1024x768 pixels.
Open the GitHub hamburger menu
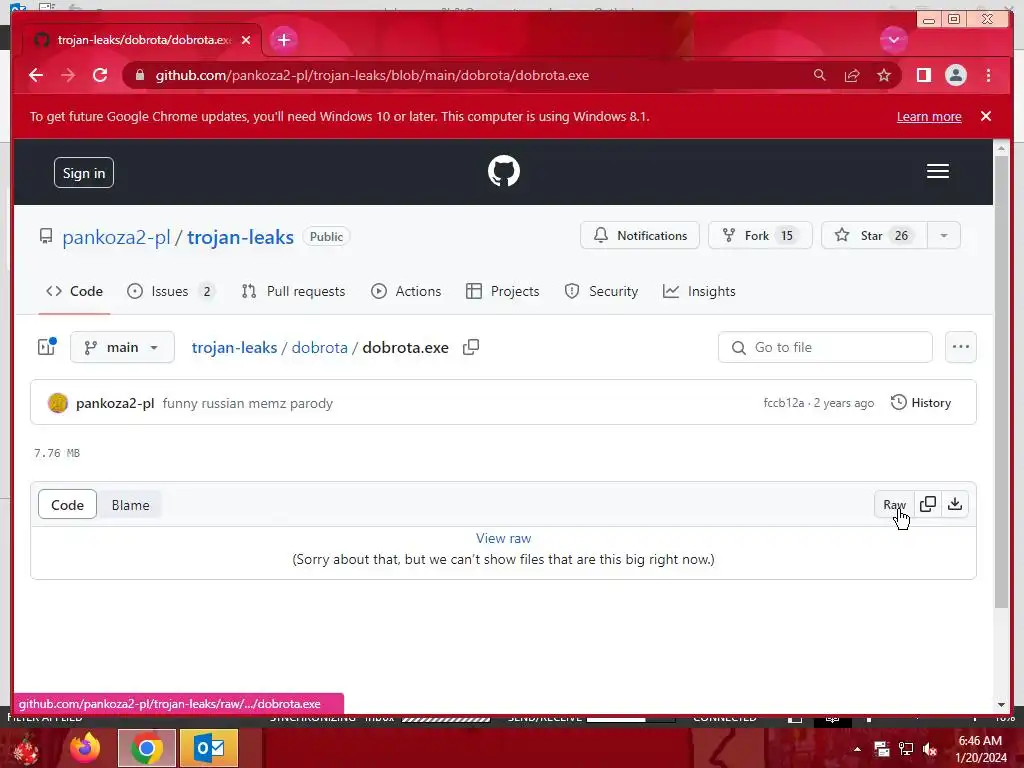point(937,171)
